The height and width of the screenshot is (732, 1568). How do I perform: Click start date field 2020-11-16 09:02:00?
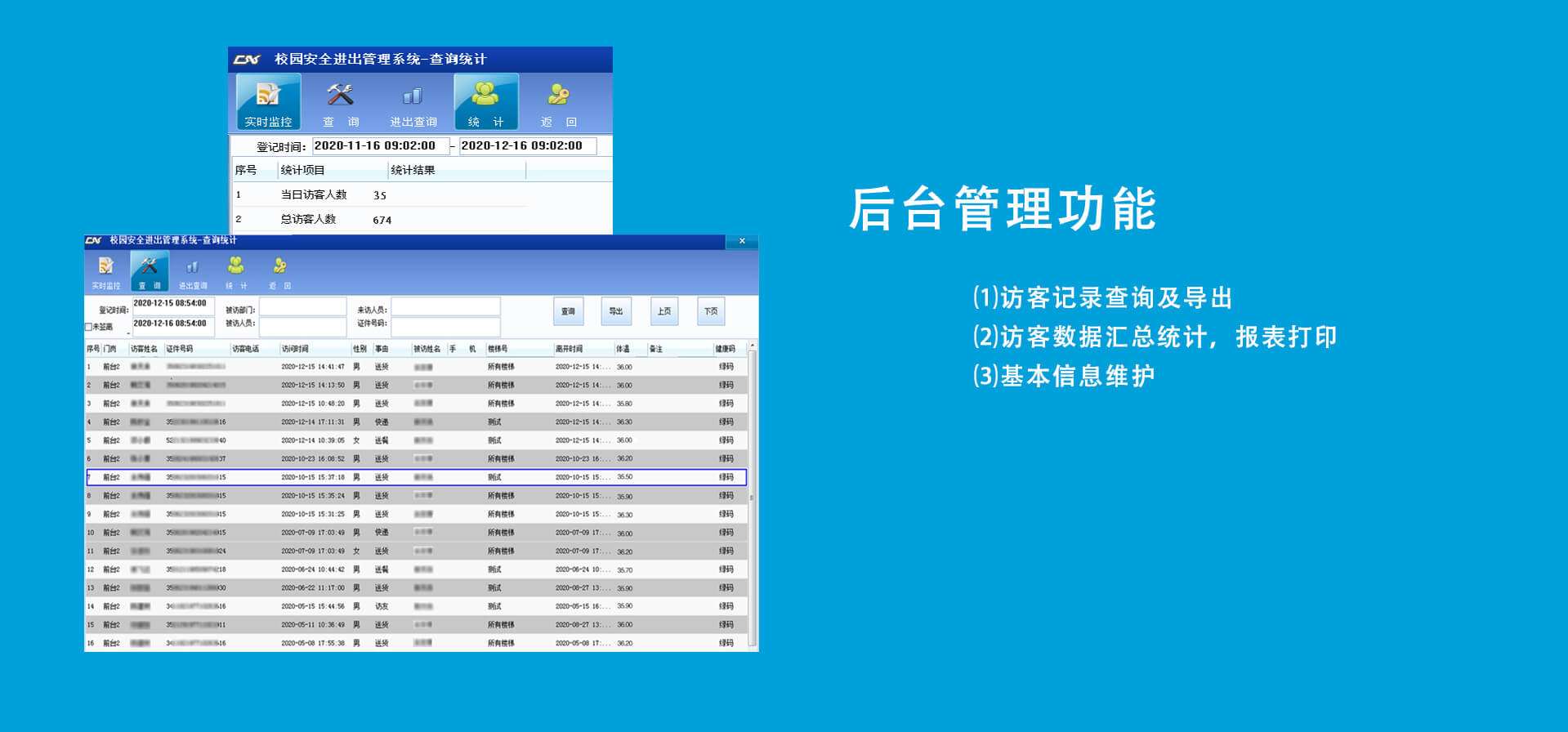click(380, 146)
